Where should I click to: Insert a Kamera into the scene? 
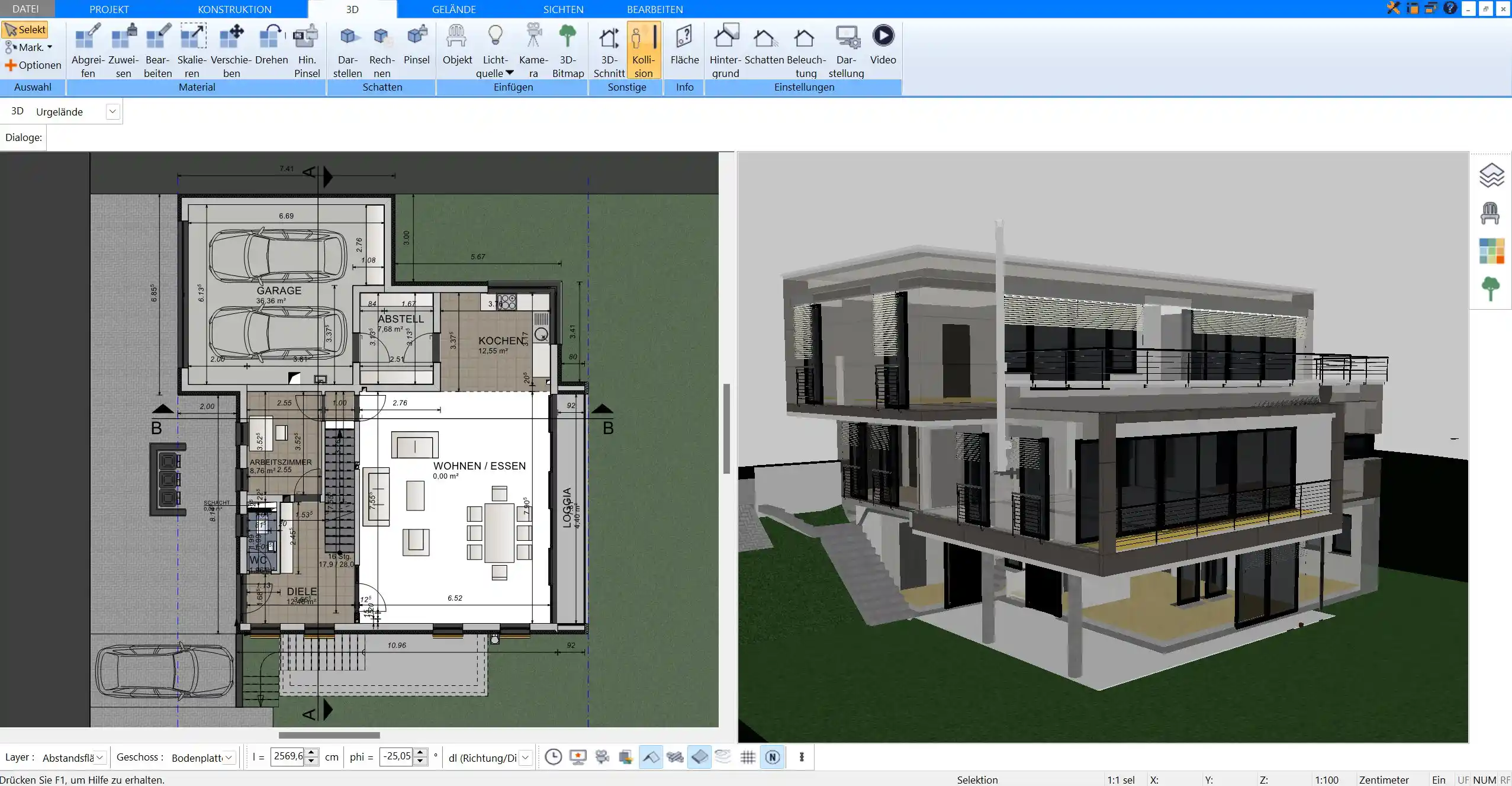(533, 50)
